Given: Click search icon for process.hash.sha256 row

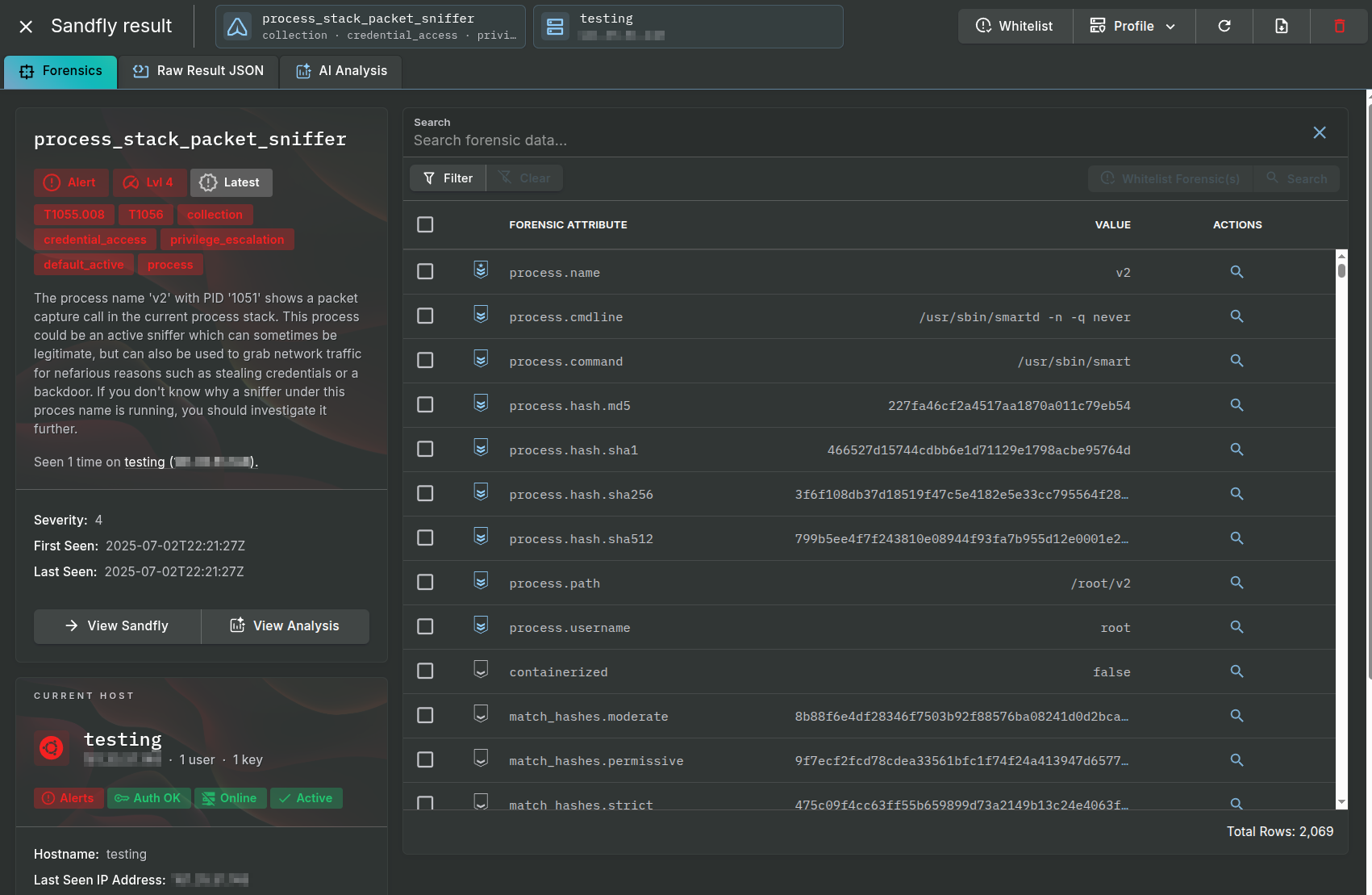Looking at the screenshot, I should click(1236, 494).
